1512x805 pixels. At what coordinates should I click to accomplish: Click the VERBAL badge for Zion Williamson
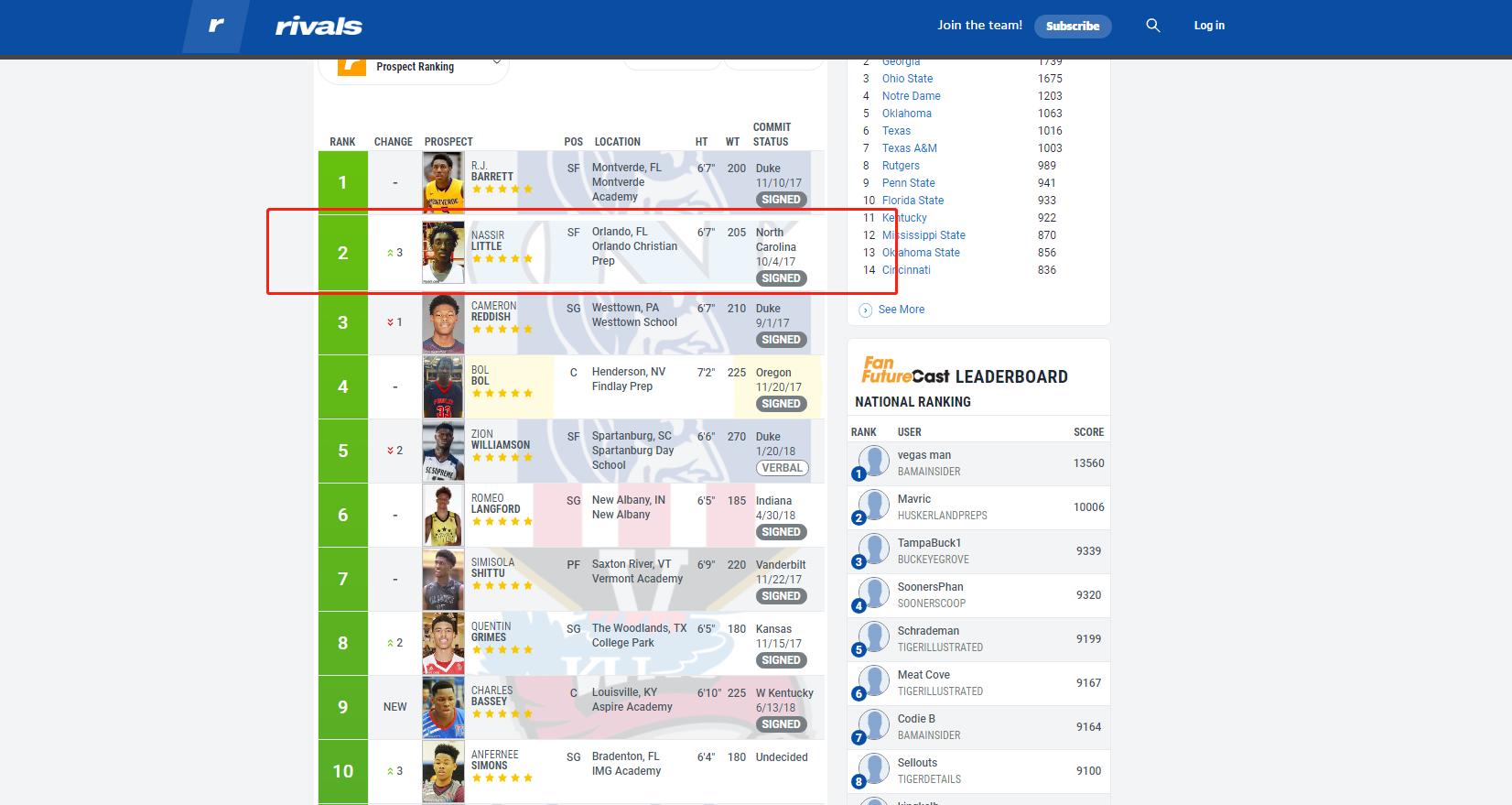click(x=783, y=468)
